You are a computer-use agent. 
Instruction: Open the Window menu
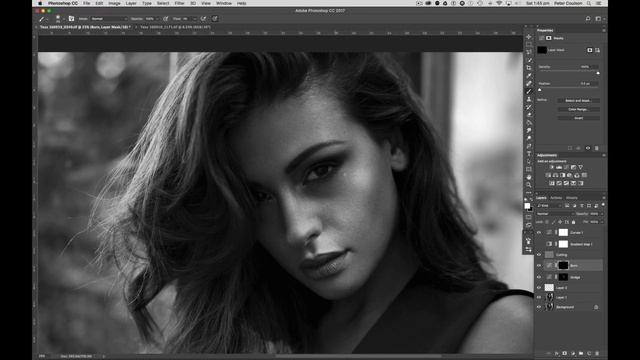click(x=224, y=3)
